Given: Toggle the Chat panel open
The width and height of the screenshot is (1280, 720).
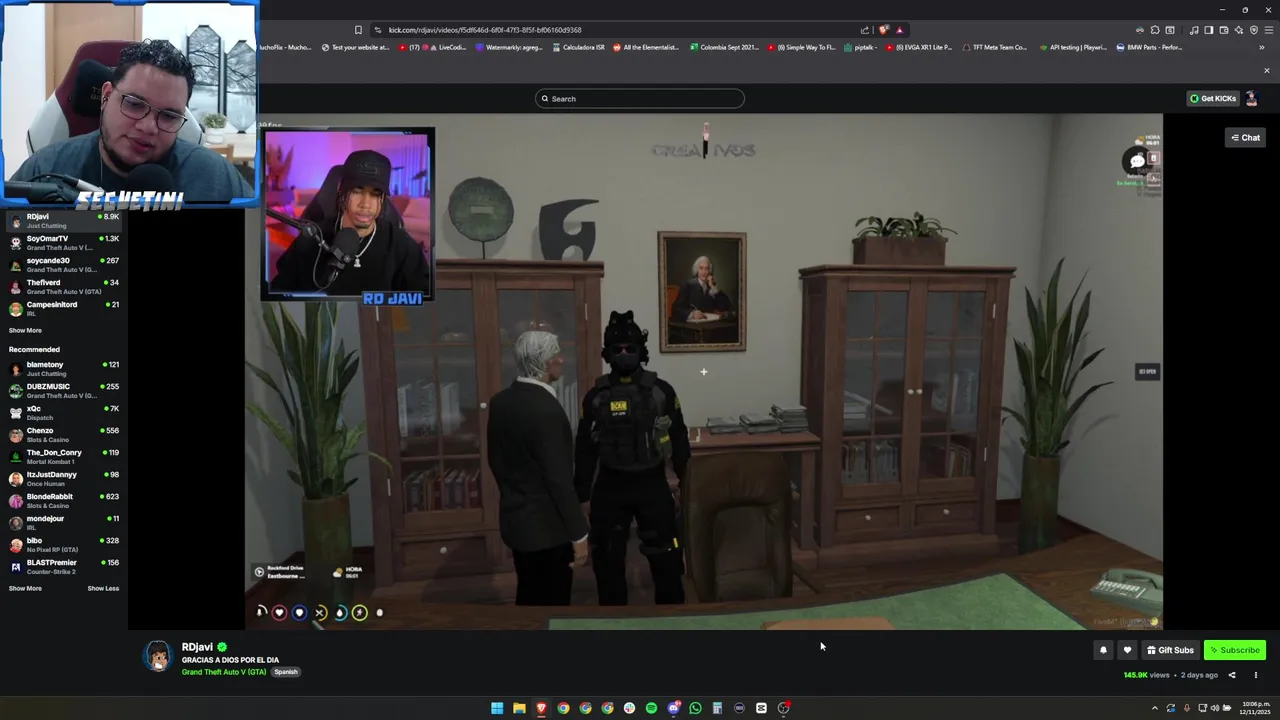Looking at the screenshot, I should [x=1246, y=138].
